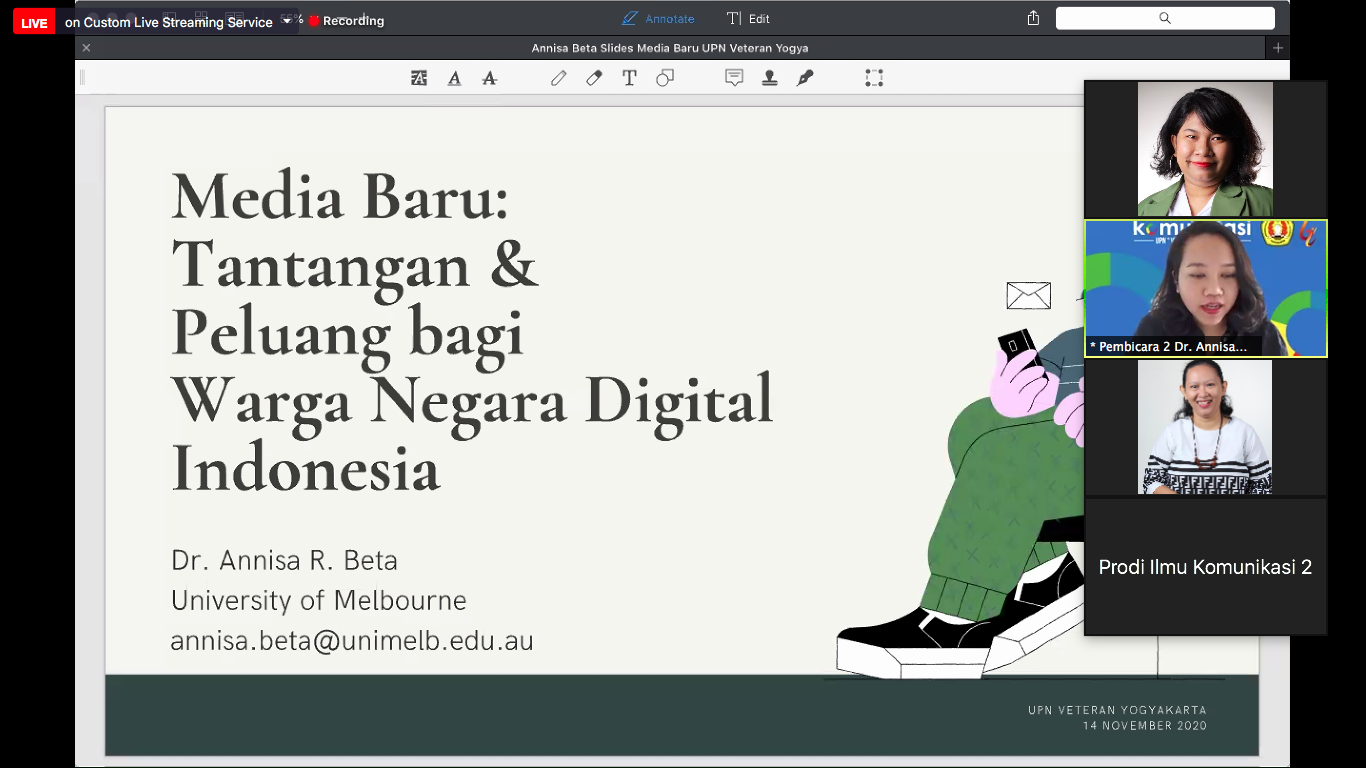Add a new tab with plus
1366x768 pixels.
pyautogui.click(x=1278, y=47)
